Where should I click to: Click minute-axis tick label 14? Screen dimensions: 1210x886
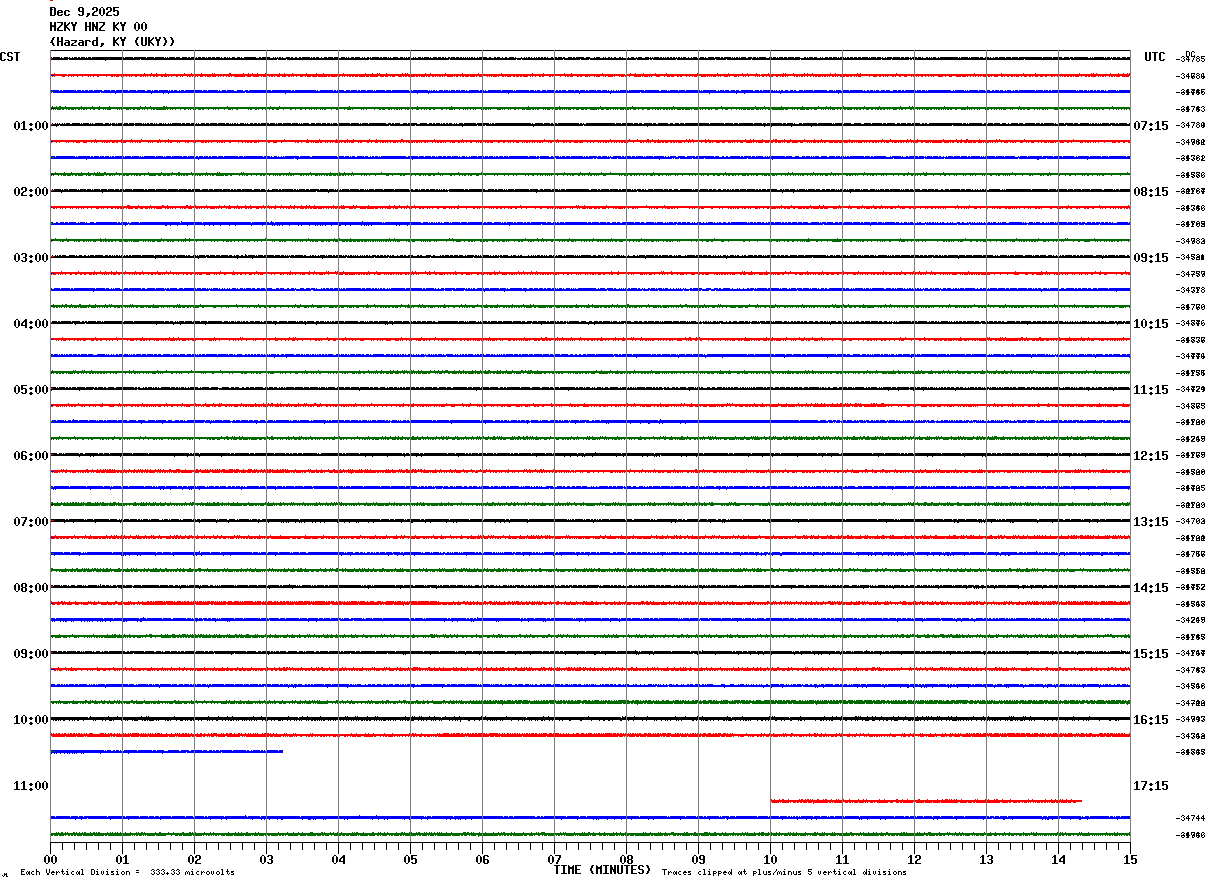(1058, 859)
